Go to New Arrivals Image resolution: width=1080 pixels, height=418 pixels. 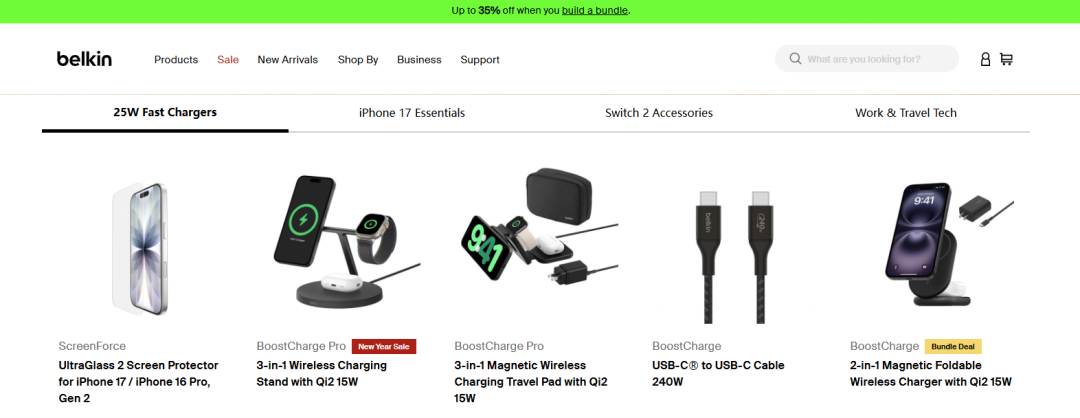pyautogui.click(x=287, y=60)
